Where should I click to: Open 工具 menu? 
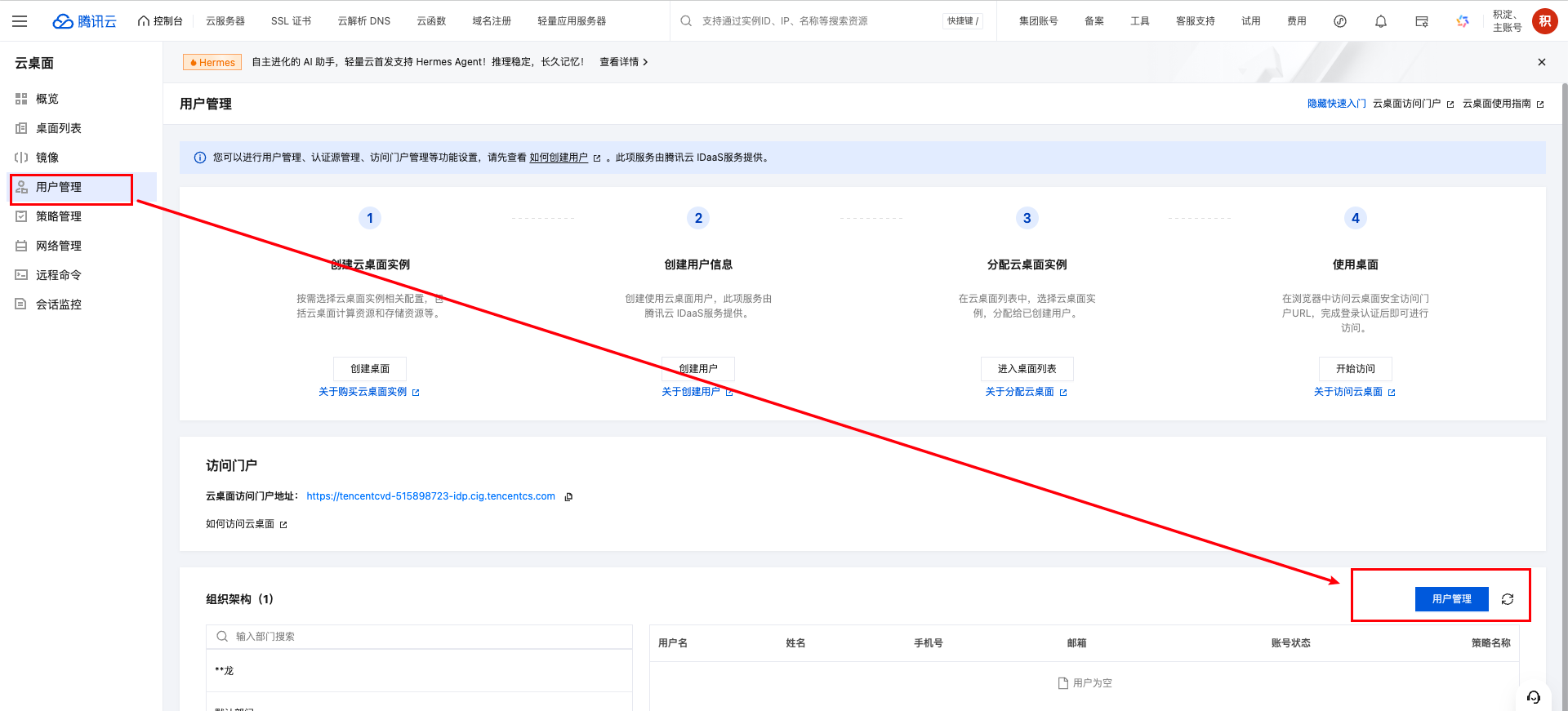pos(1140,21)
